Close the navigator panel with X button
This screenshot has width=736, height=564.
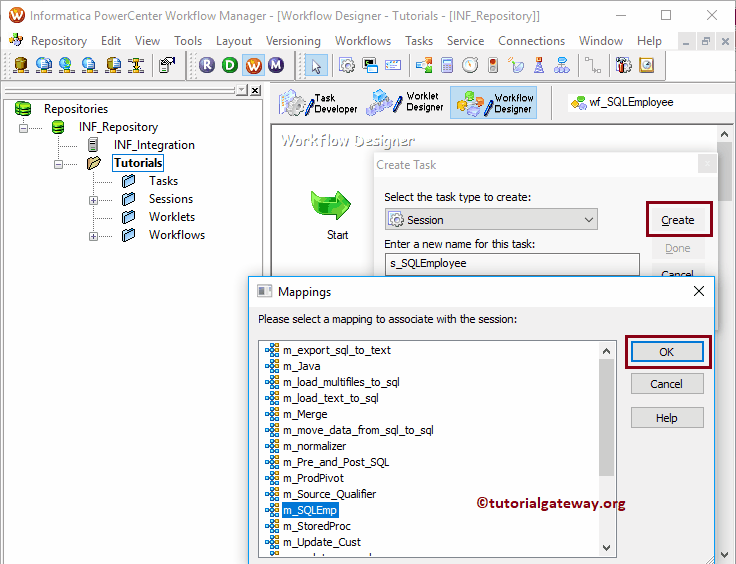tap(255, 90)
